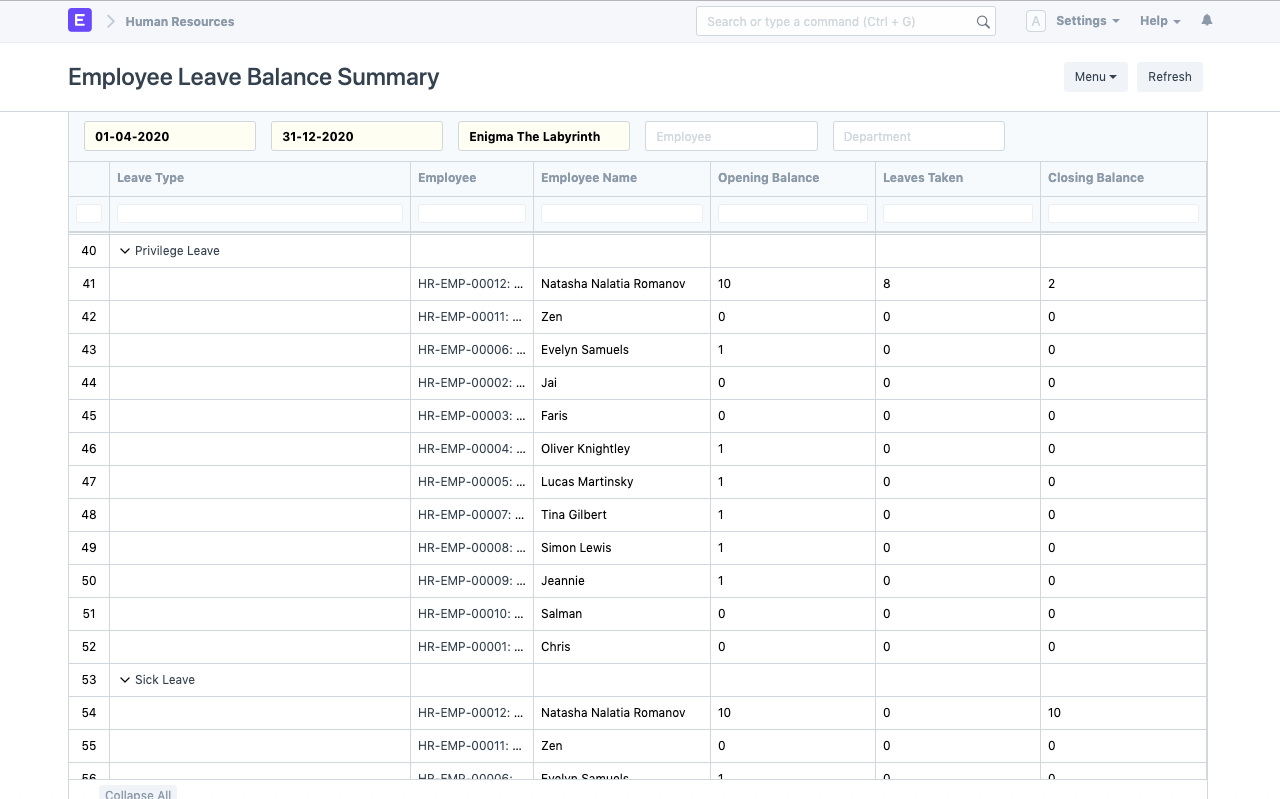Click row number 53
The width and height of the screenshot is (1280, 799).
(89, 680)
